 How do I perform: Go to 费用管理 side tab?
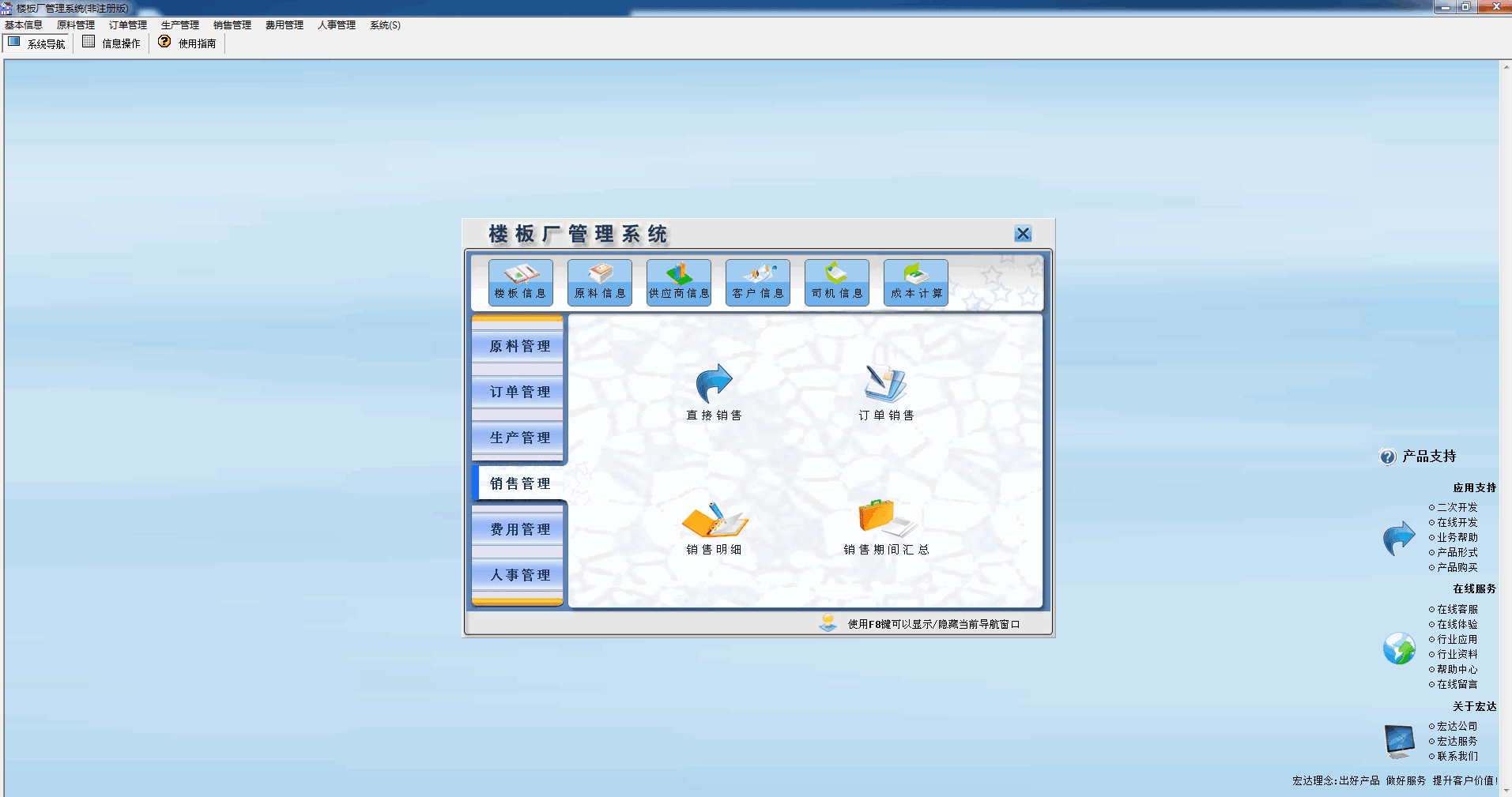click(x=518, y=529)
